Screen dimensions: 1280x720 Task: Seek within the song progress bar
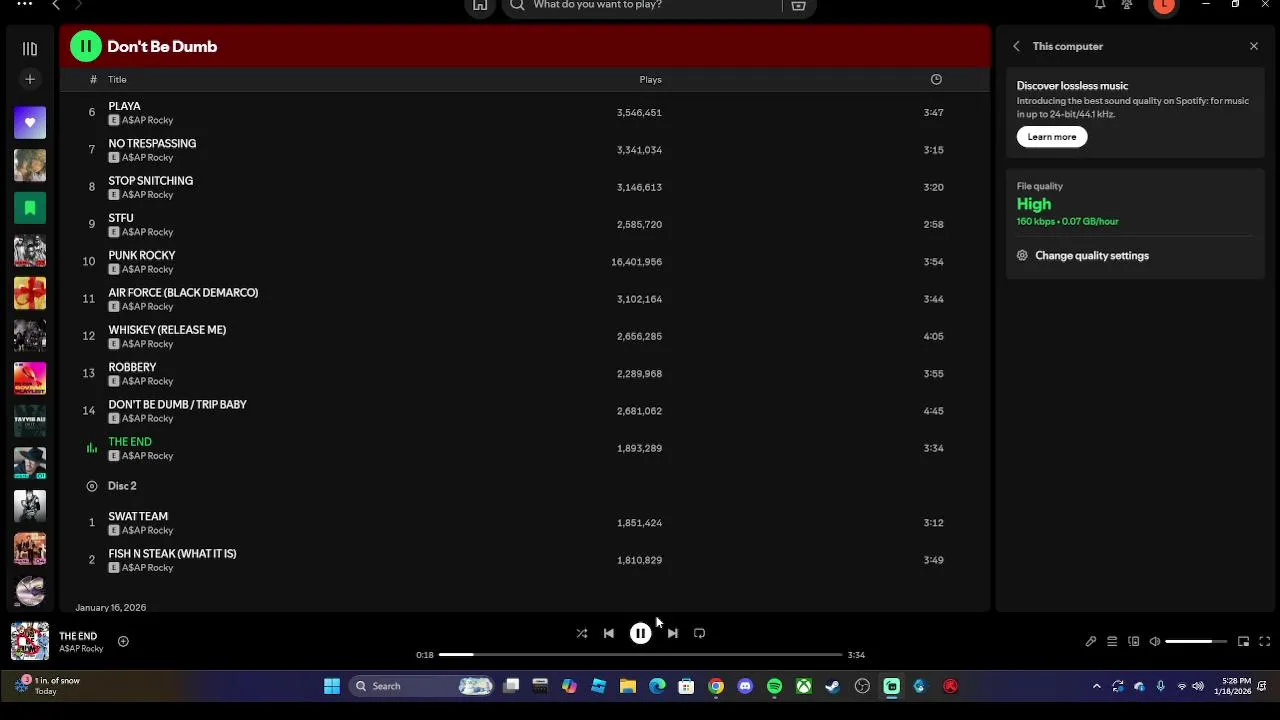pyautogui.click(x=640, y=655)
